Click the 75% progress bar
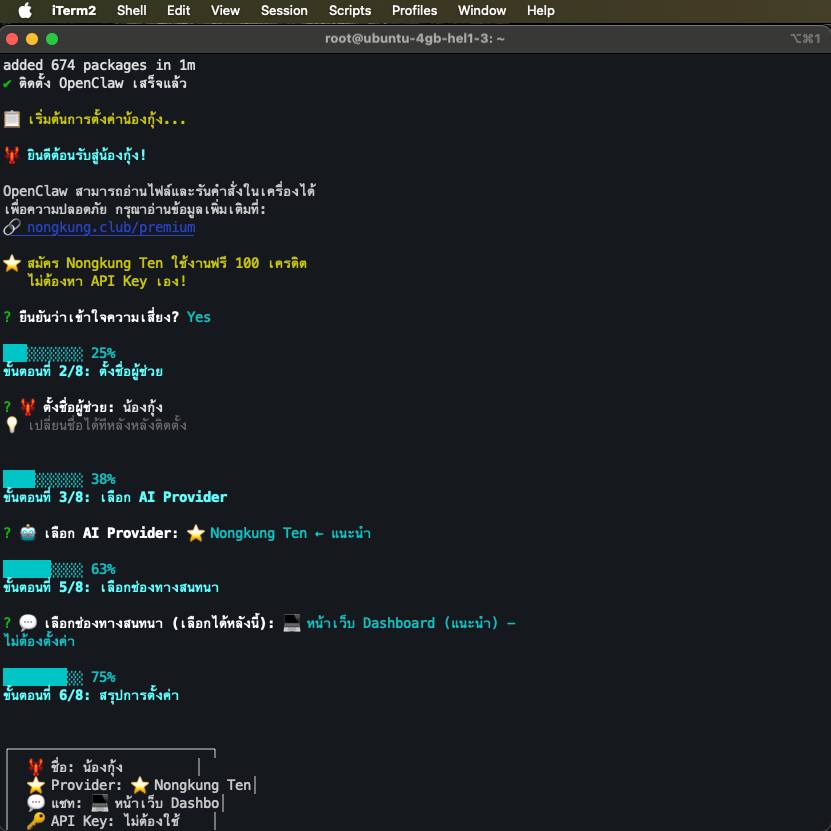Screen dimensions: 831x831 43,677
